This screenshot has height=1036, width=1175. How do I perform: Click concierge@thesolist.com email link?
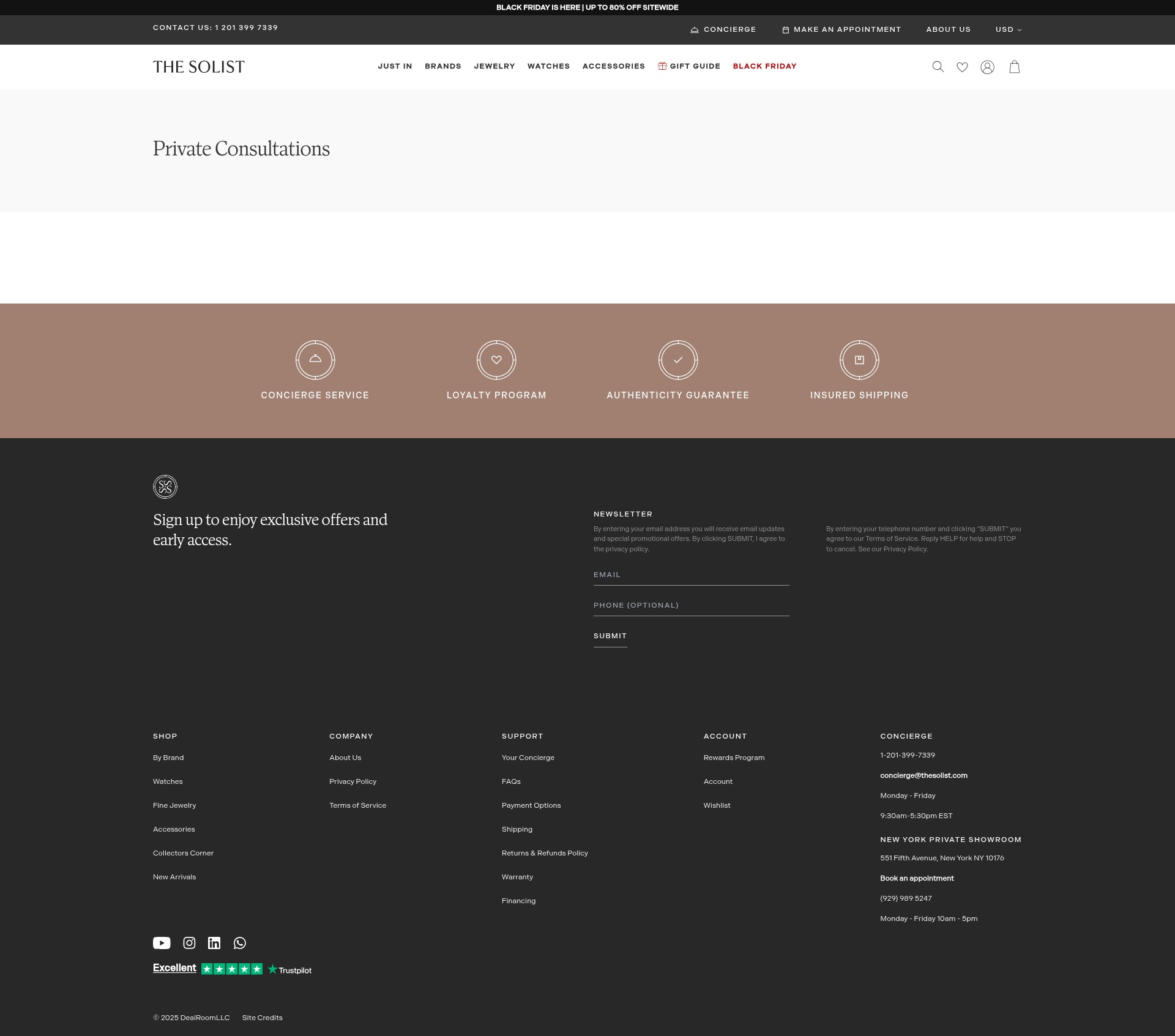(x=923, y=775)
